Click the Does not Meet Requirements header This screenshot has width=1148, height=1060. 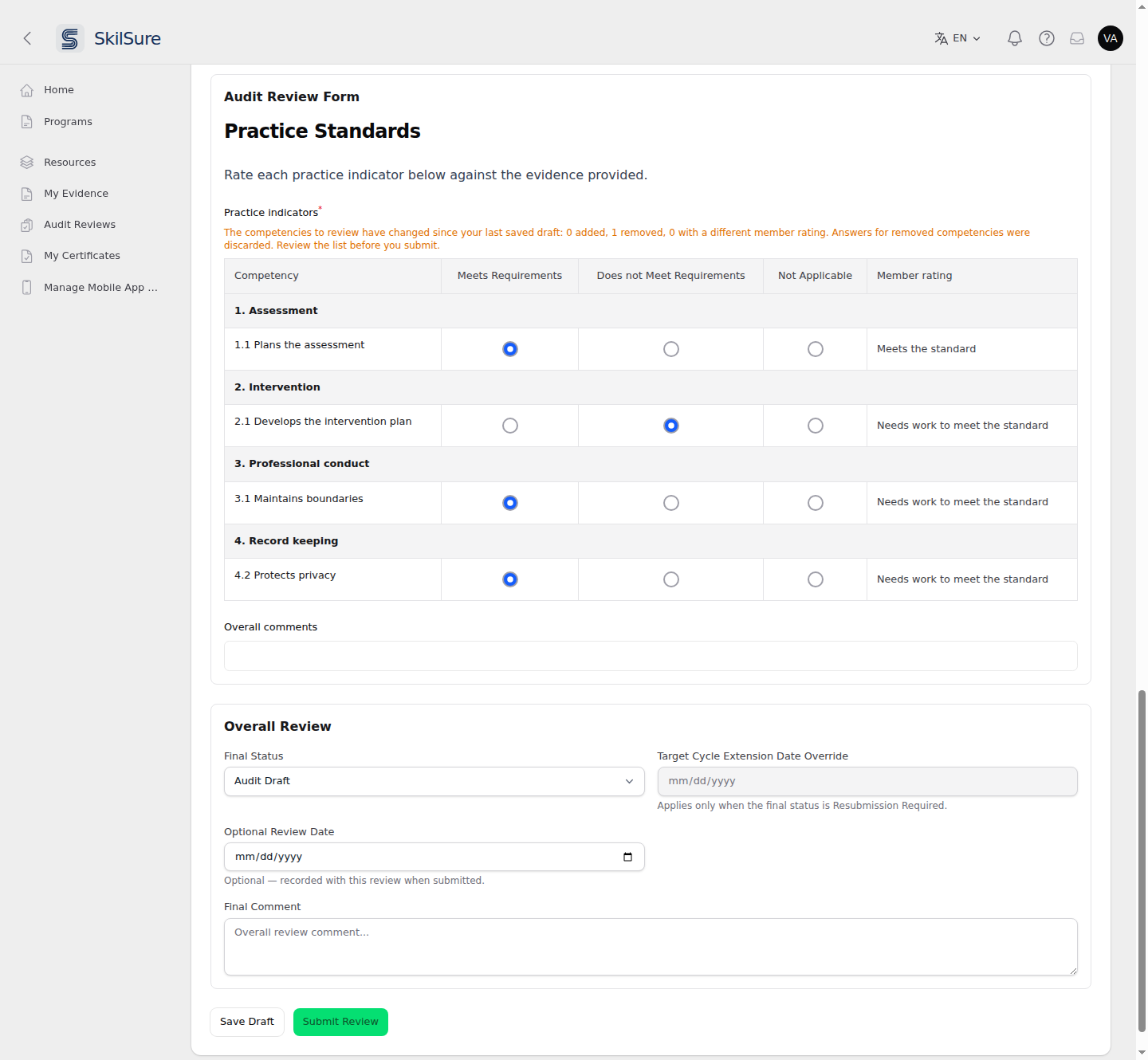671,276
